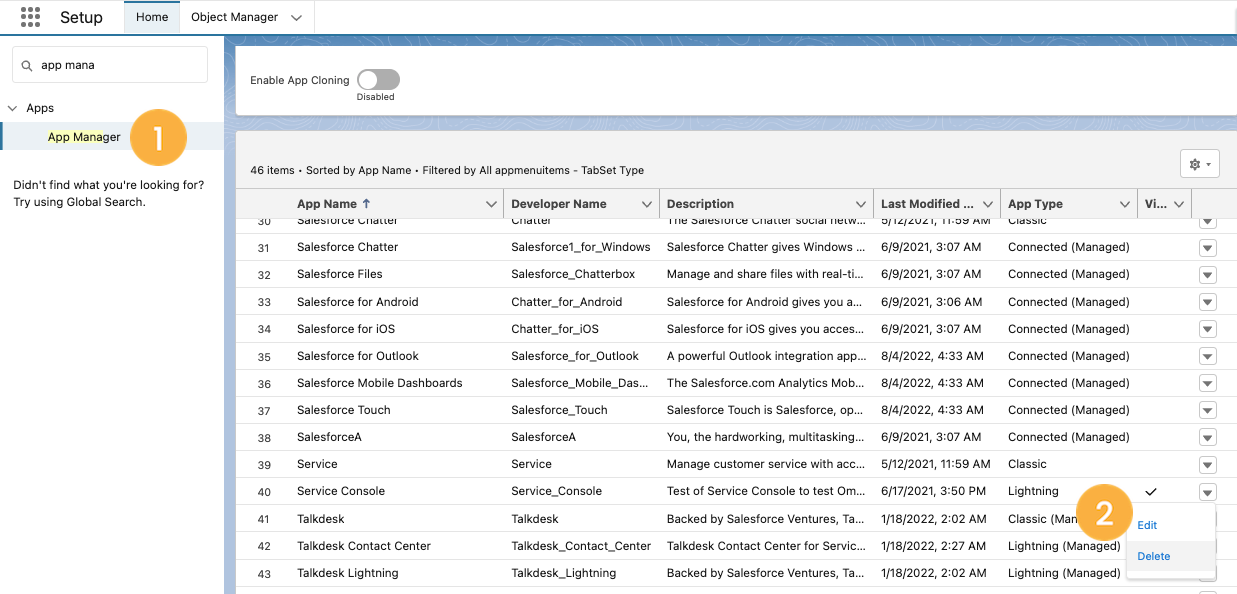Open list view settings gear
Screen dimensions: 1237x594
tap(1199, 164)
